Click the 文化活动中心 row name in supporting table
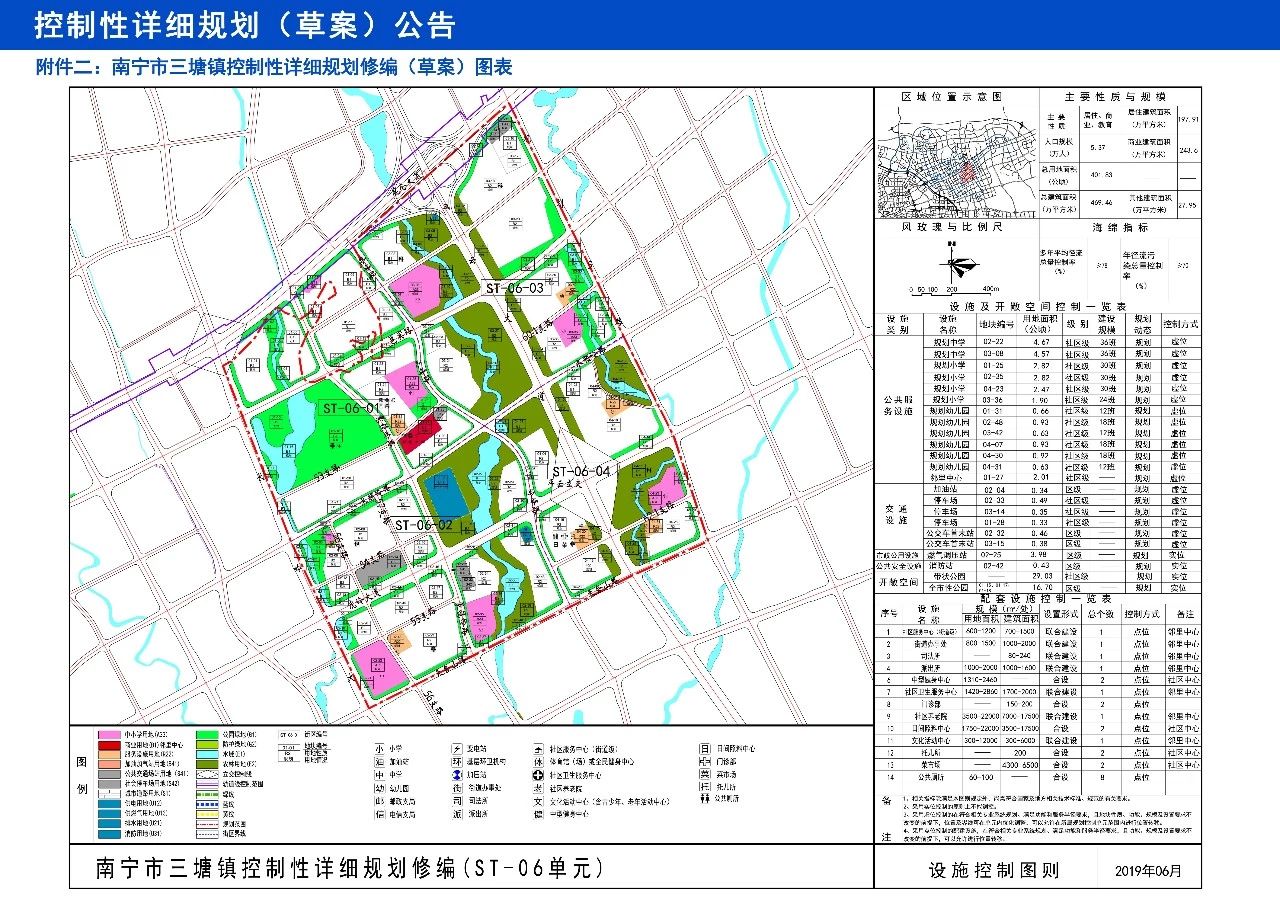Screen dimensions: 1280x905 click(x=931, y=740)
